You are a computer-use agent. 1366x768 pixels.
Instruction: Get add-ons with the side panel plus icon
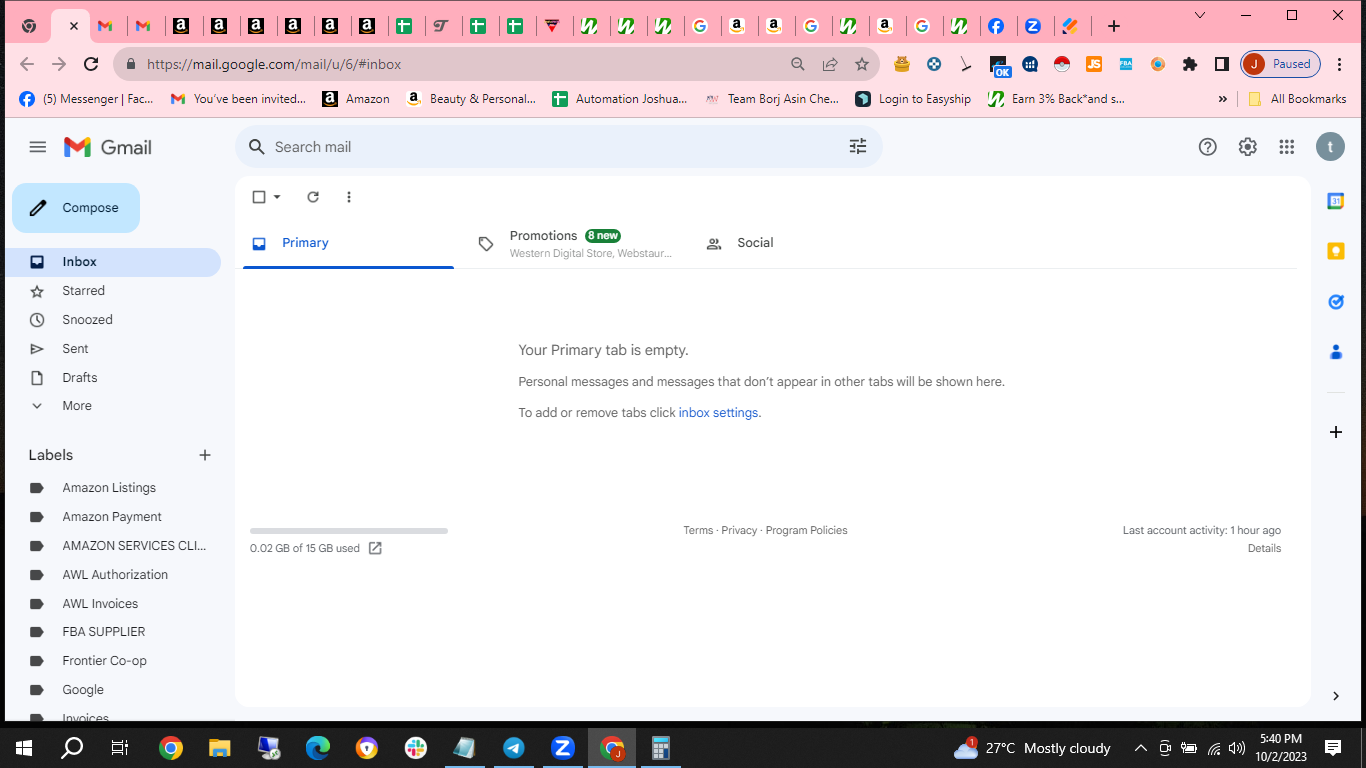(1336, 432)
